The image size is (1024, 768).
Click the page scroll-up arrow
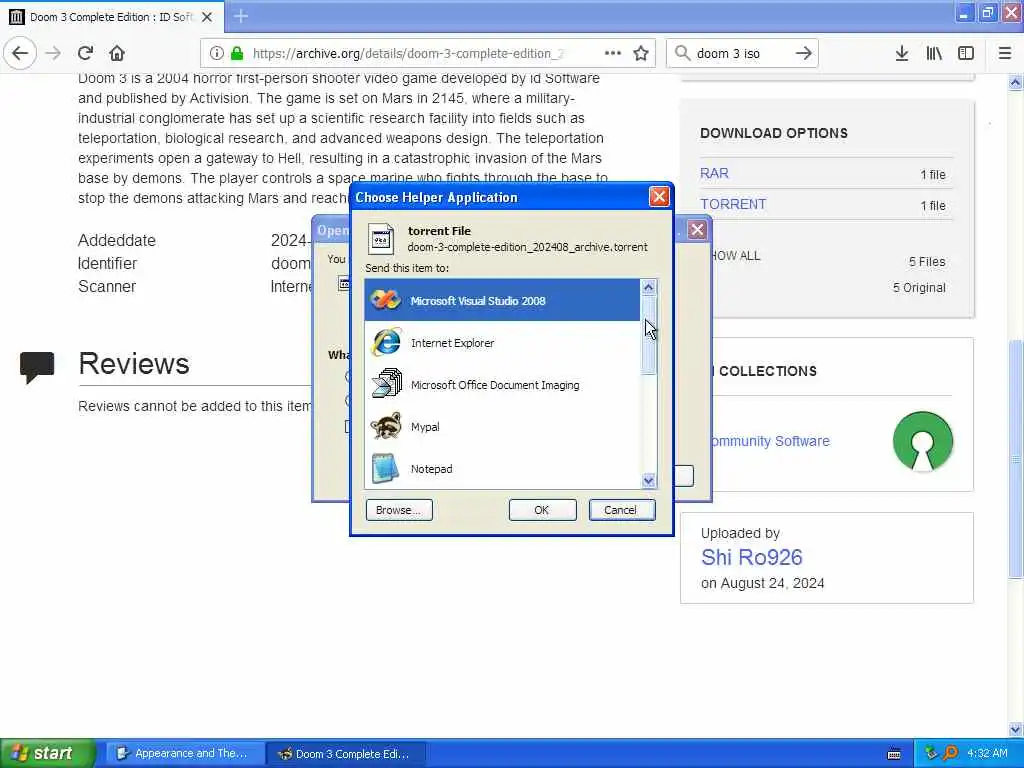1015,82
